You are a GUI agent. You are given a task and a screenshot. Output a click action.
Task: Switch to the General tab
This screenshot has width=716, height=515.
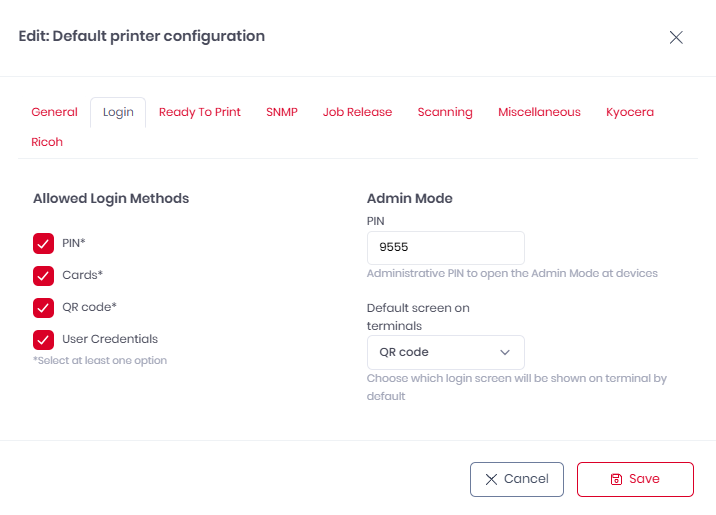point(54,112)
